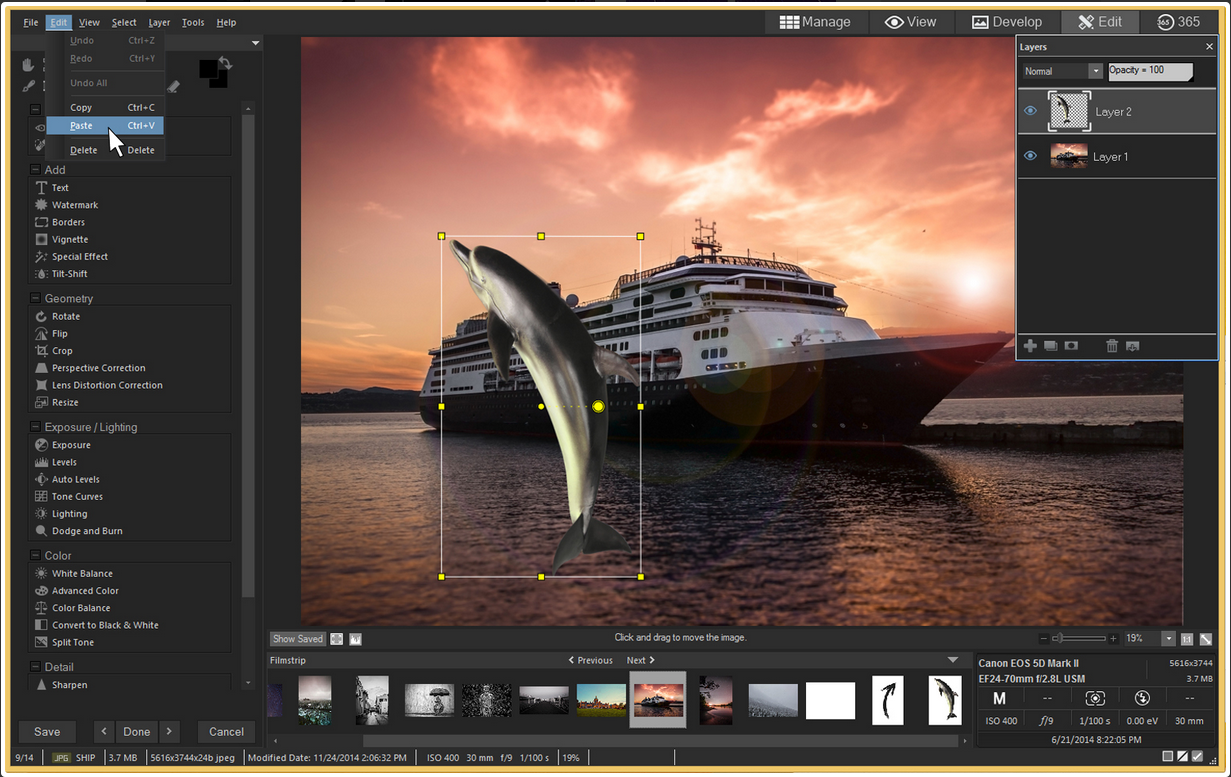The image size is (1231, 777).
Task: Add layer mask icon in Layers panel
Action: pyautogui.click(x=1071, y=346)
